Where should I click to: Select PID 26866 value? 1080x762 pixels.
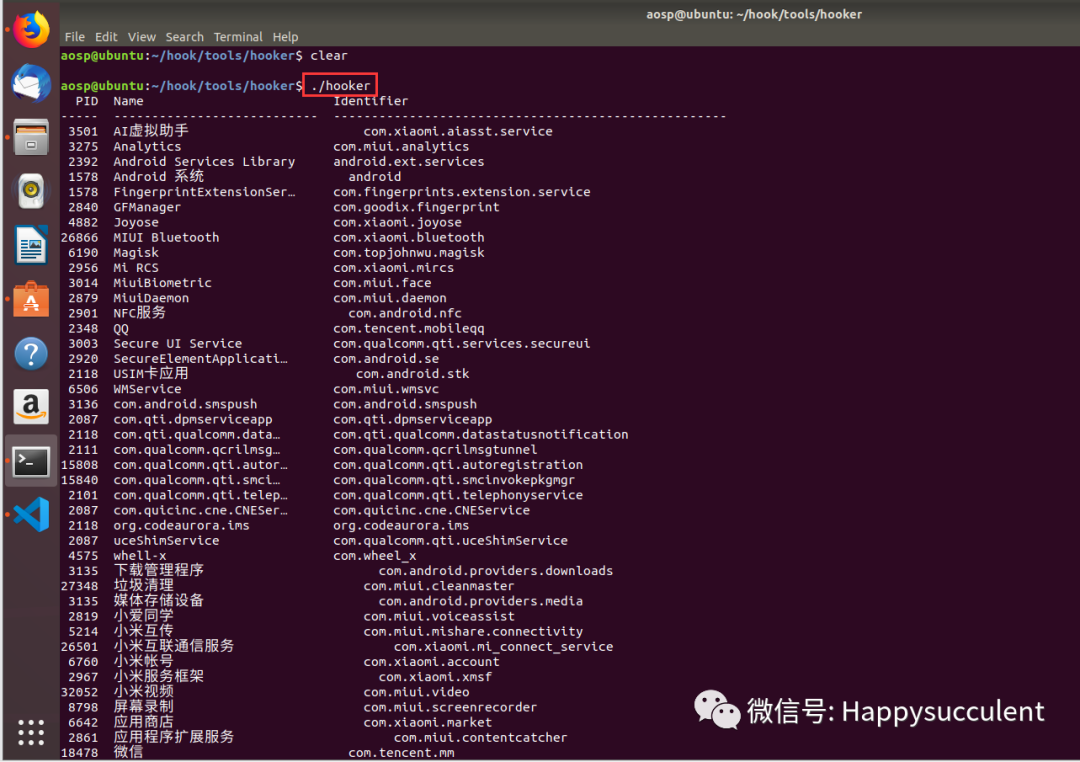tap(79, 237)
